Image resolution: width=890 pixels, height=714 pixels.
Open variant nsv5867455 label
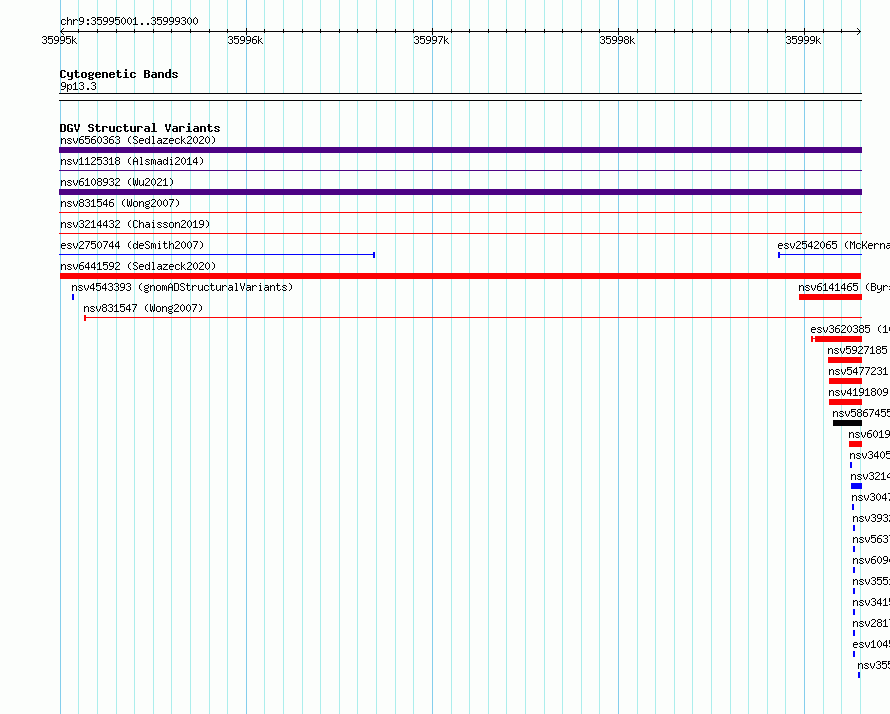[861, 413]
